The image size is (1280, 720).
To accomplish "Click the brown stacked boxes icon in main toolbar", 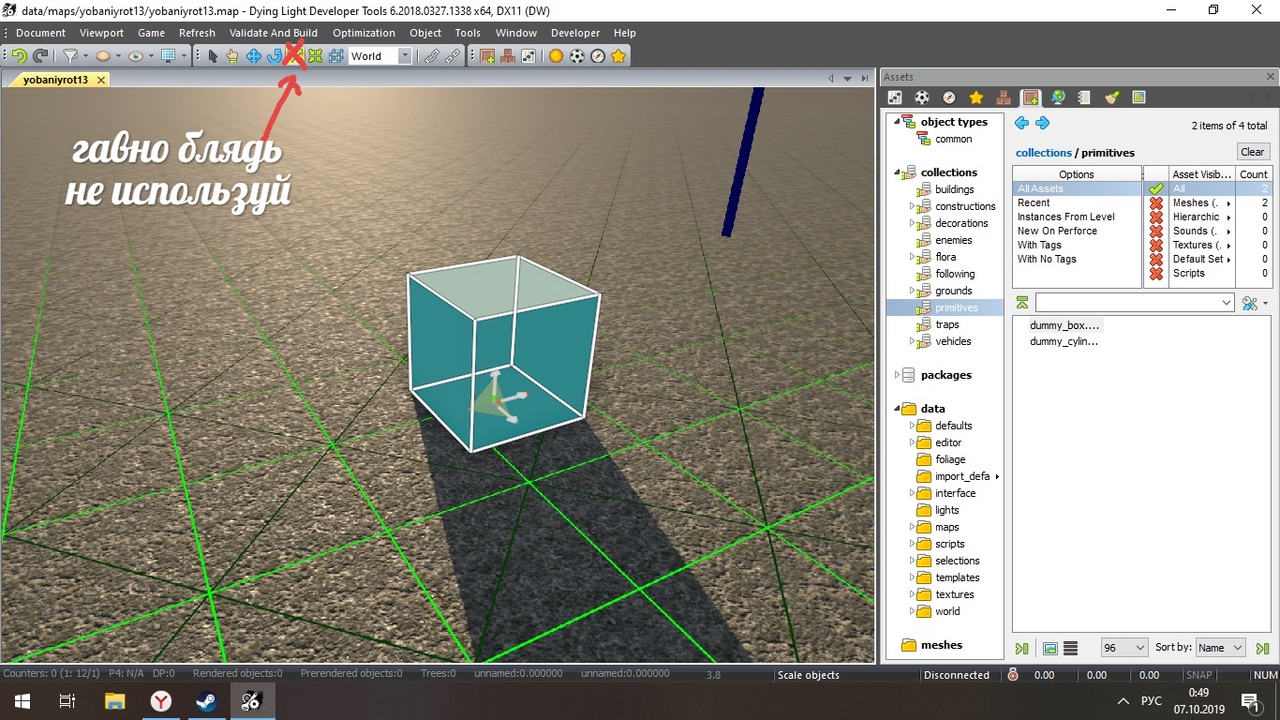I will pos(508,57).
